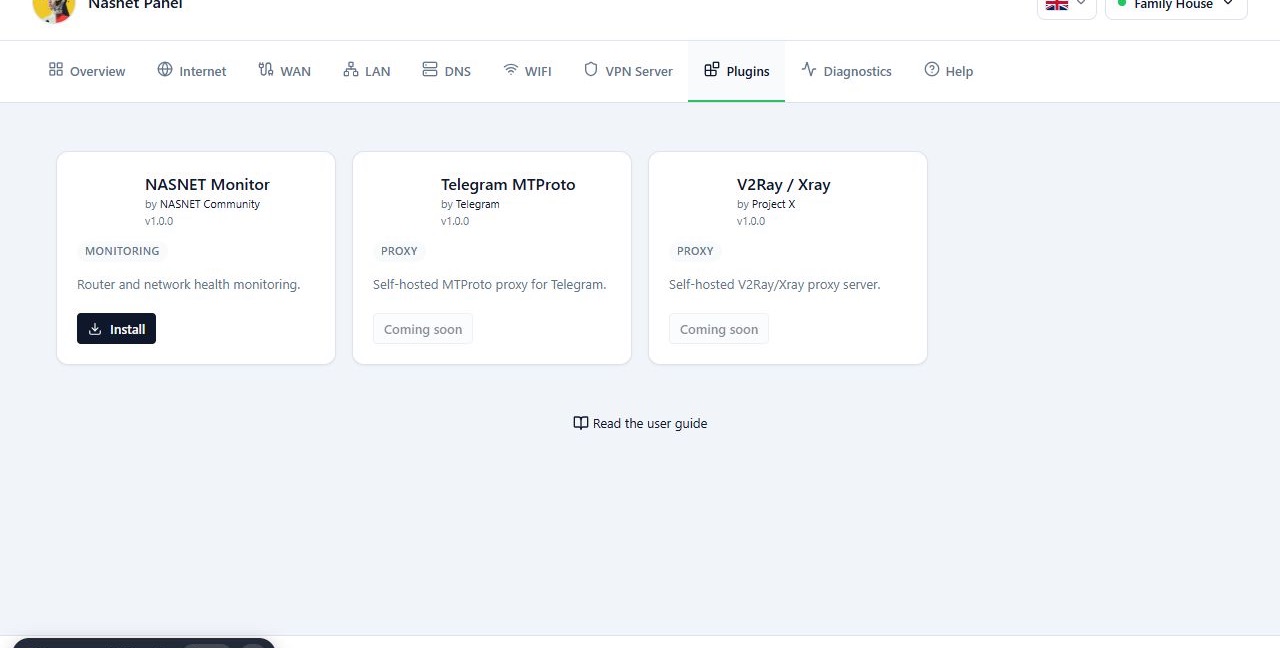The width and height of the screenshot is (1280, 648).
Task: Click the Overview grid icon
Action: (x=56, y=70)
